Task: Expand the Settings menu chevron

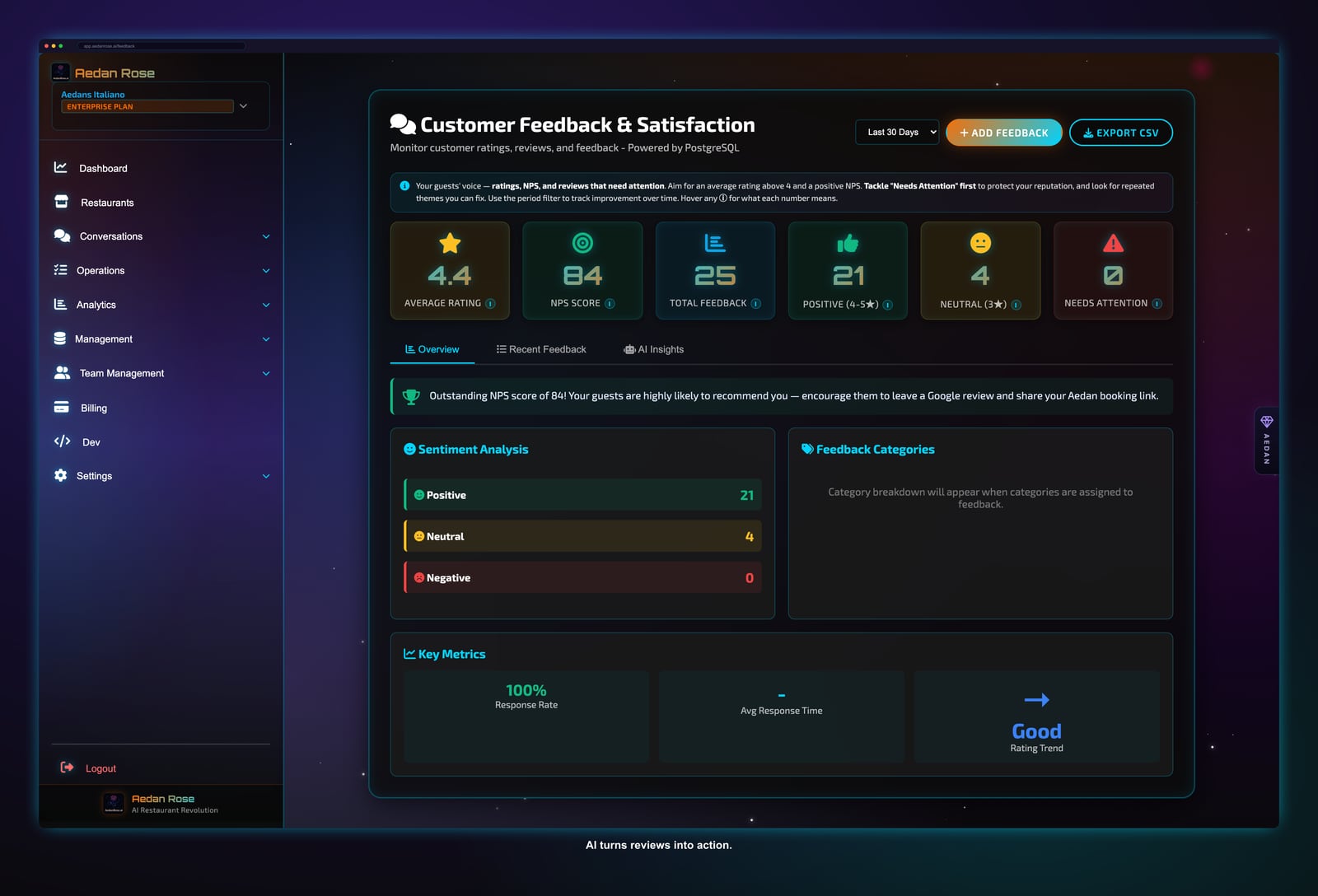Action: [266, 476]
